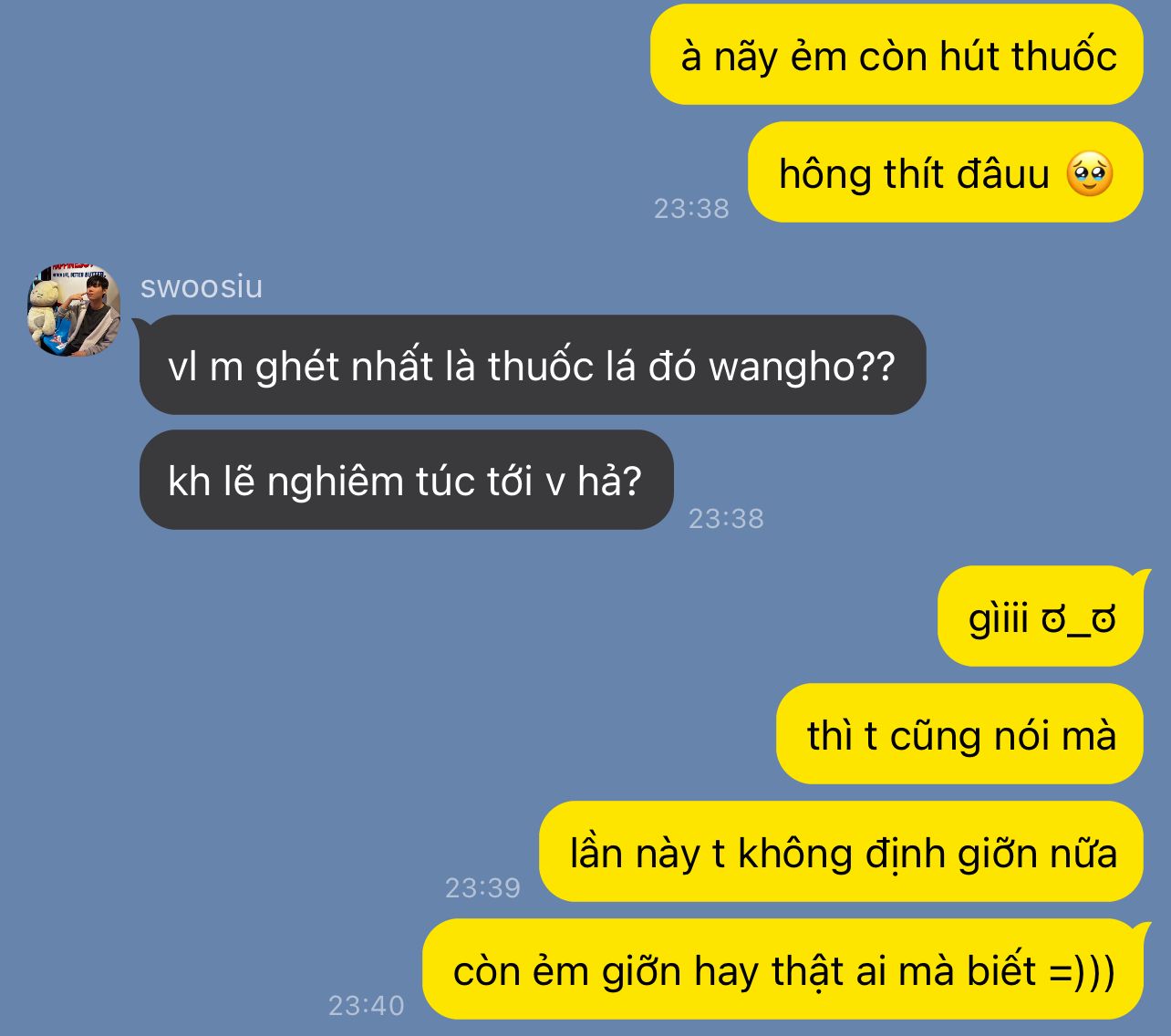This screenshot has width=1171, height=1036.
Task: Click the '=)))' smiley at message end
Action: pyautogui.click(x=1082, y=971)
